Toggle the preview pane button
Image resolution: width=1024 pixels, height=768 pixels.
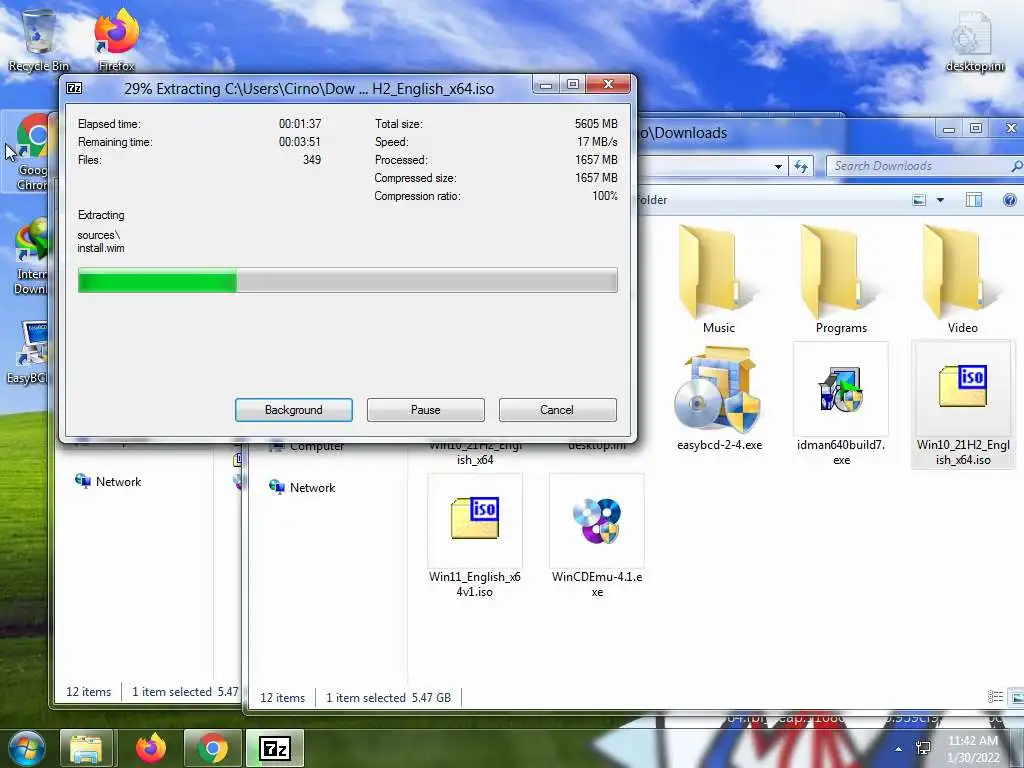pyautogui.click(x=974, y=200)
